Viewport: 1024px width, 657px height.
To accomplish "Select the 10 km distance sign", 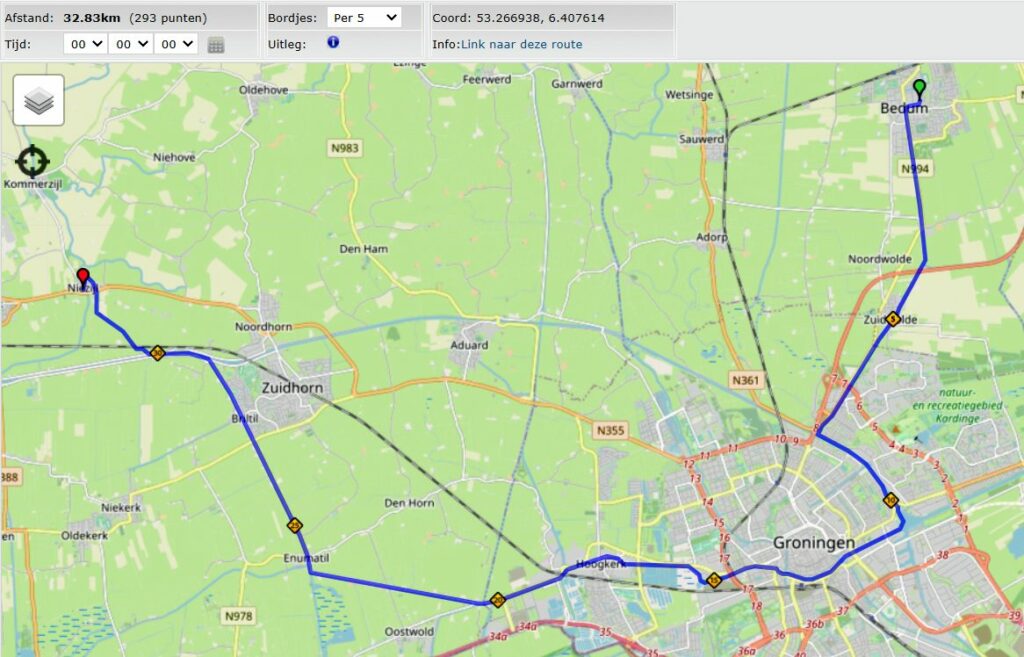I will coord(891,501).
